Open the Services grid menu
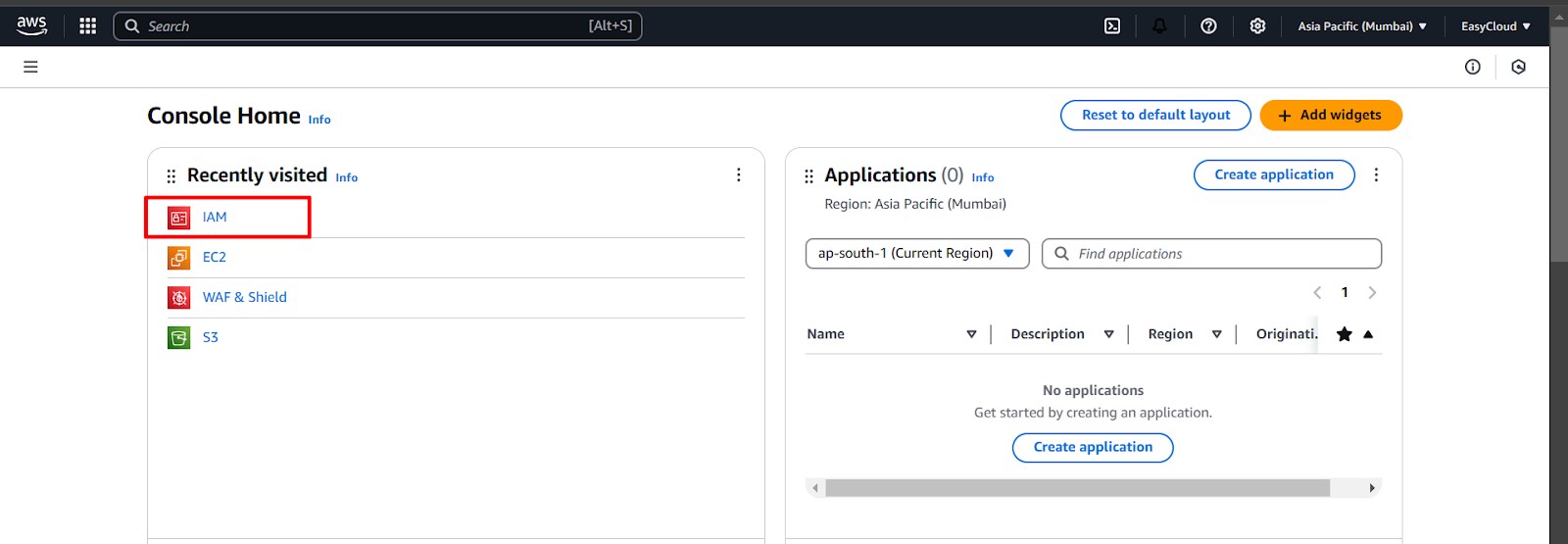 (x=87, y=26)
